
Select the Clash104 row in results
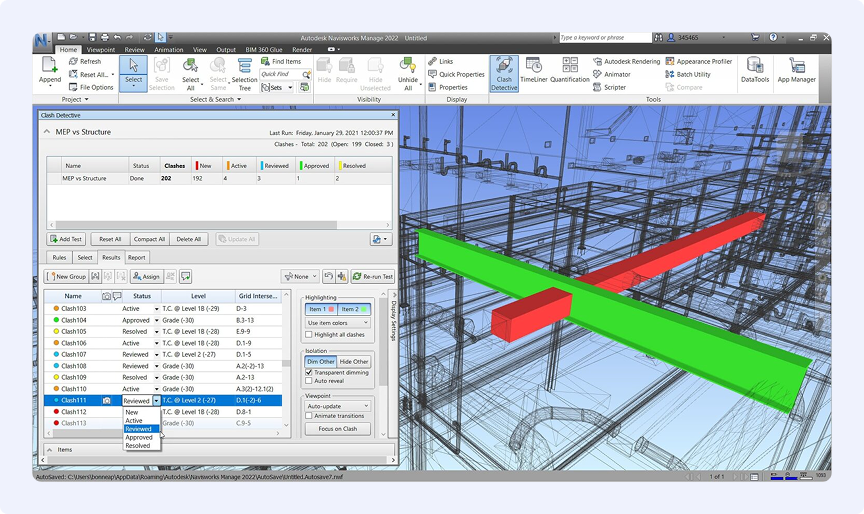click(x=74, y=320)
